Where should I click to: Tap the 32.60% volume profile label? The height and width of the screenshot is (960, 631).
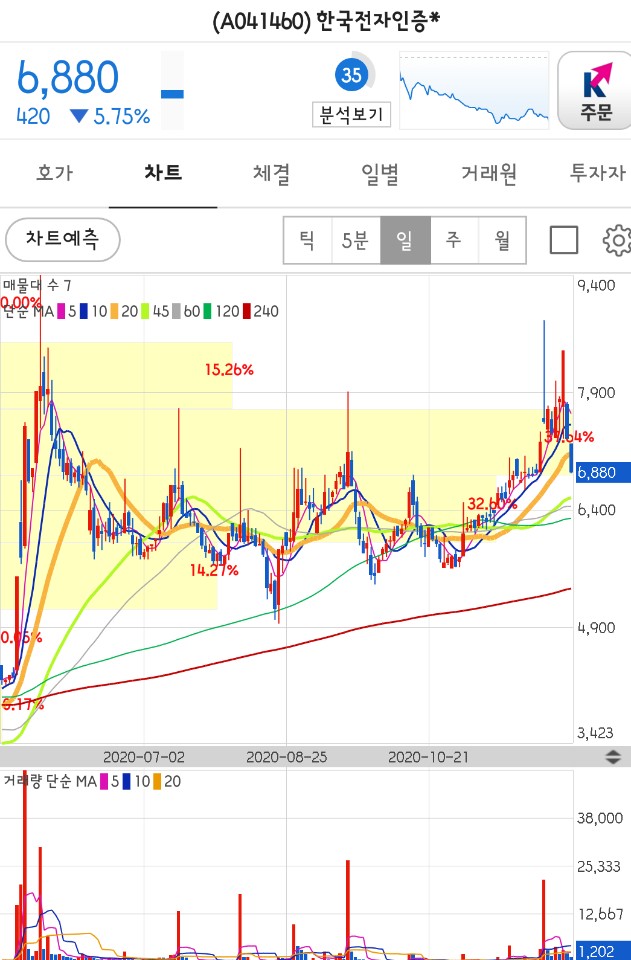pos(492,504)
